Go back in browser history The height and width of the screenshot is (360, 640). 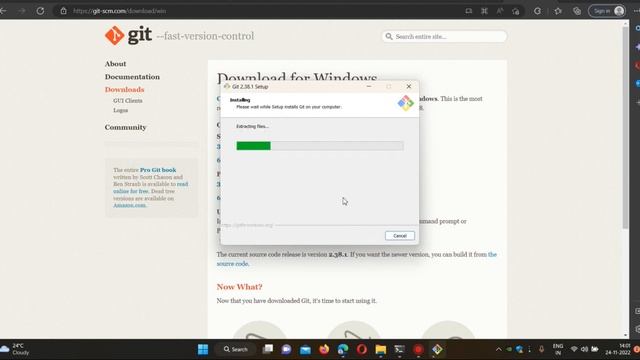pyautogui.click(x=3, y=11)
